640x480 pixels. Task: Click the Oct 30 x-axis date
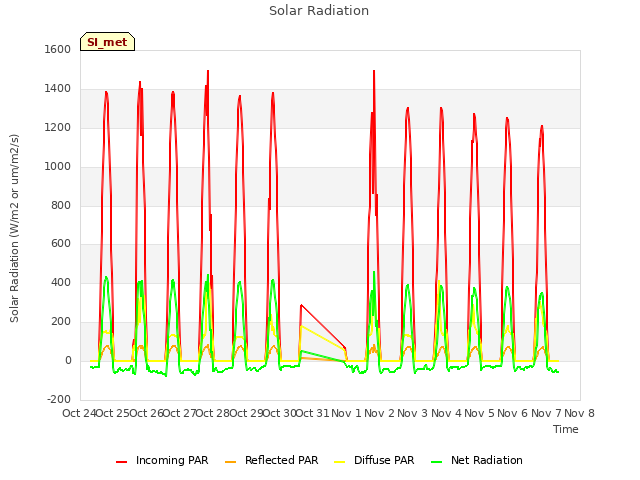(279, 413)
